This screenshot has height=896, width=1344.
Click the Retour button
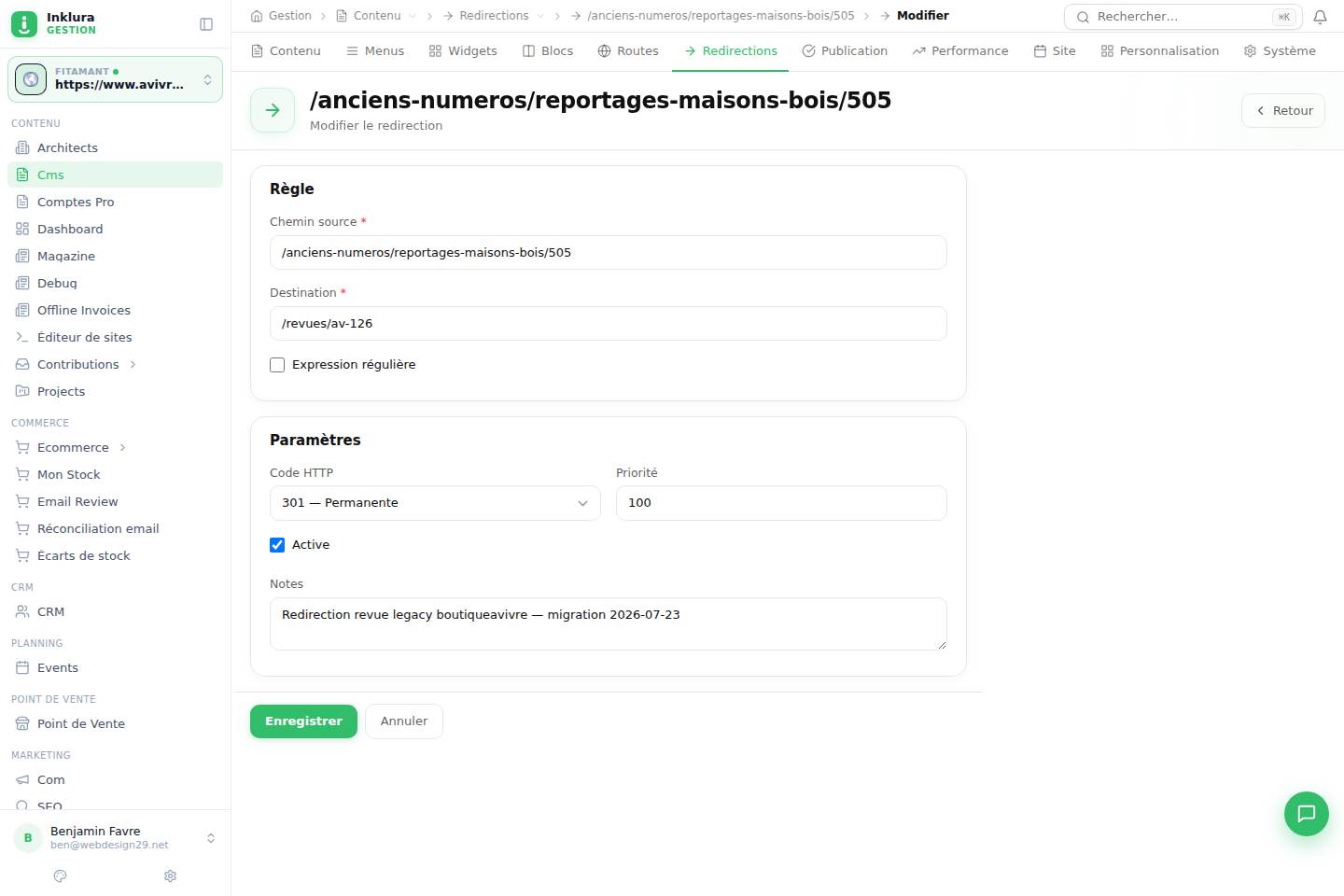click(x=1283, y=111)
